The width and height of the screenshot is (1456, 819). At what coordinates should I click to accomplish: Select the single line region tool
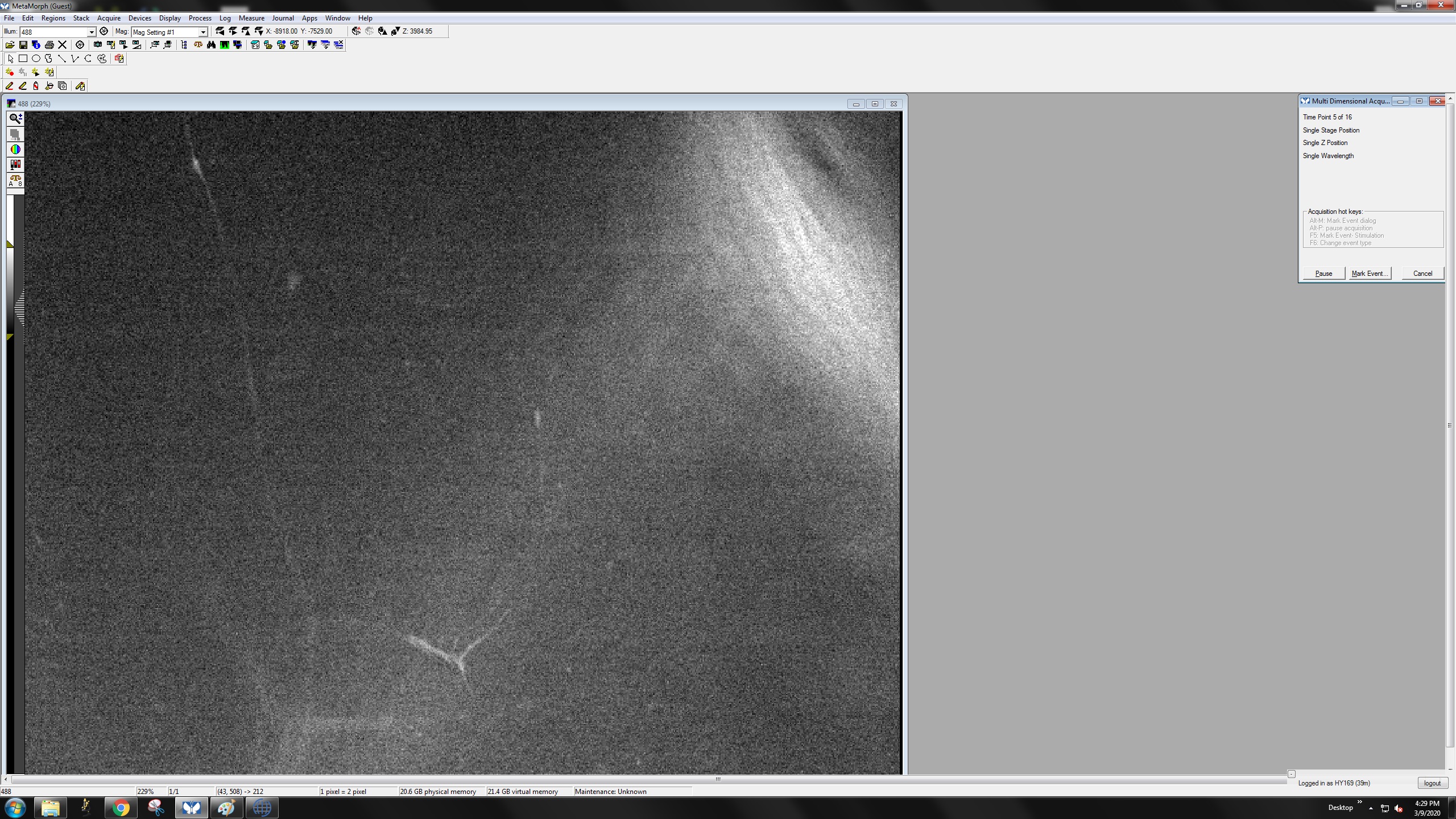pyautogui.click(x=62, y=59)
